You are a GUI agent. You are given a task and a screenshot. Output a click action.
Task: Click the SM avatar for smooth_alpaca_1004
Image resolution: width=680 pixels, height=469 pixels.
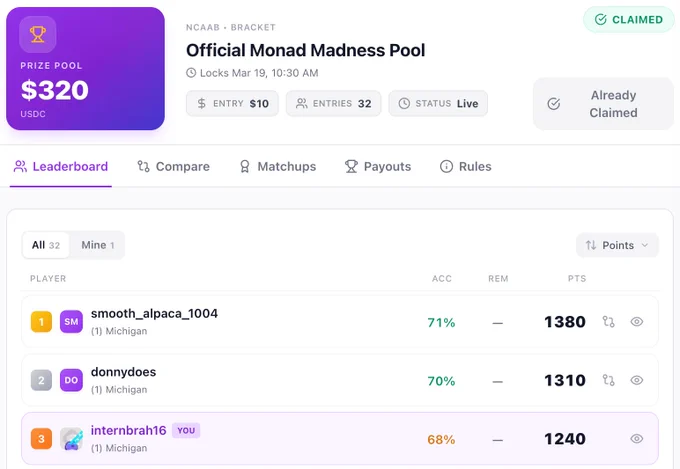coord(71,321)
